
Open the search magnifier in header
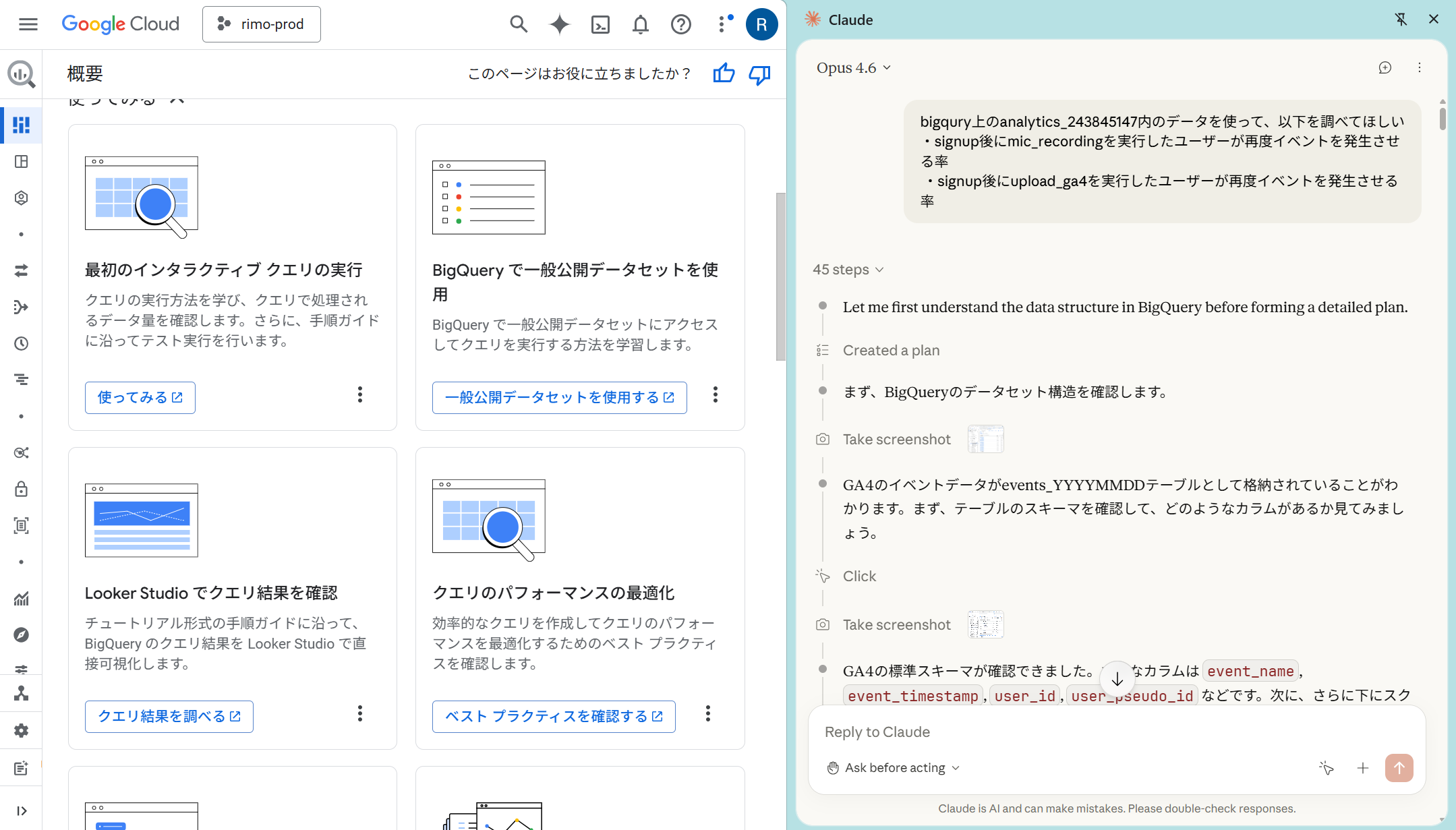[518, 25]
